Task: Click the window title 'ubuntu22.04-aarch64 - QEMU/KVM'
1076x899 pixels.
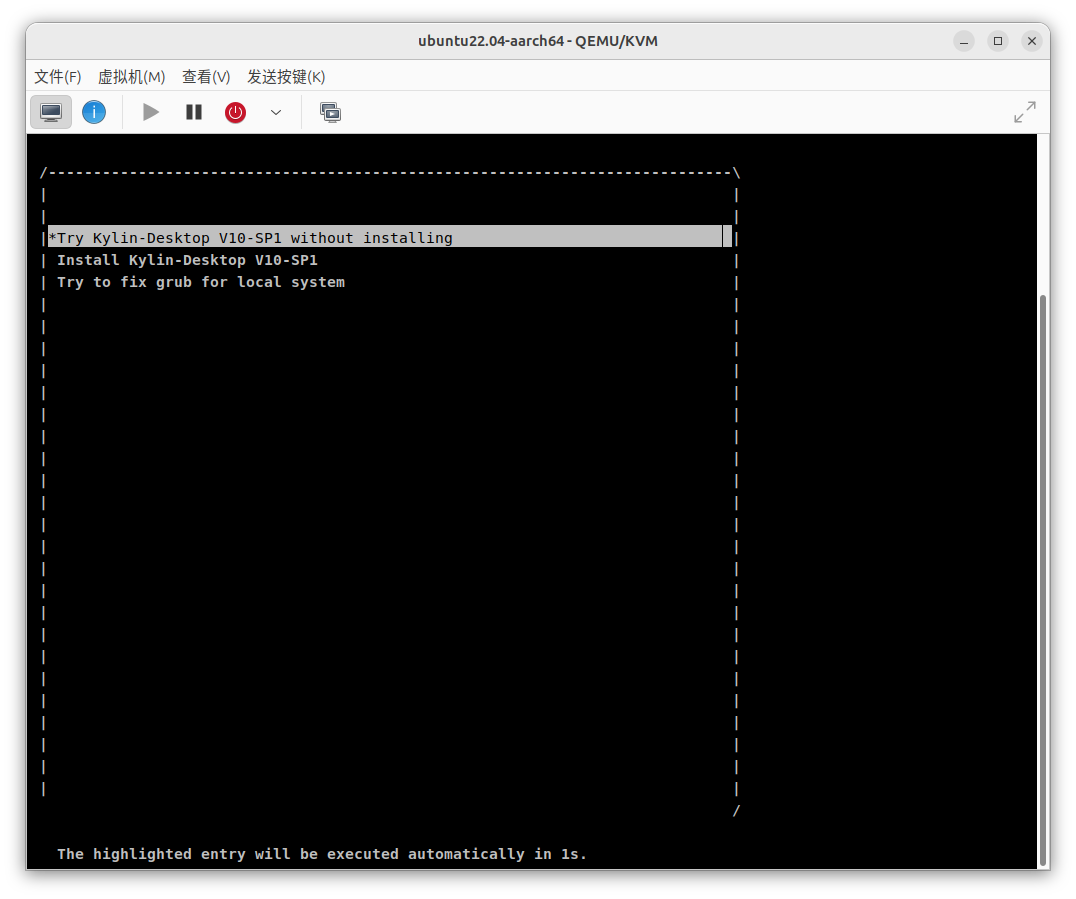Action: (538, 41)
